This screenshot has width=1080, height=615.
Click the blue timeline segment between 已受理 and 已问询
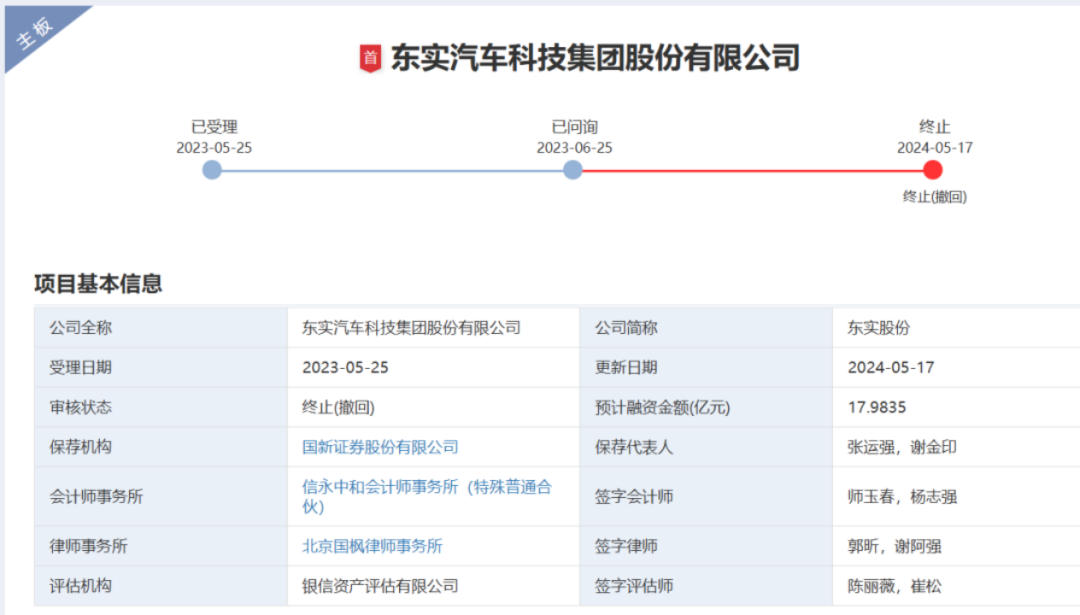coord(392,170)
